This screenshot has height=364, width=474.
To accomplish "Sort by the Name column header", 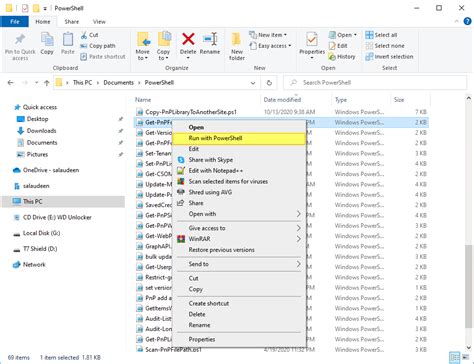I will coord(143,100).
